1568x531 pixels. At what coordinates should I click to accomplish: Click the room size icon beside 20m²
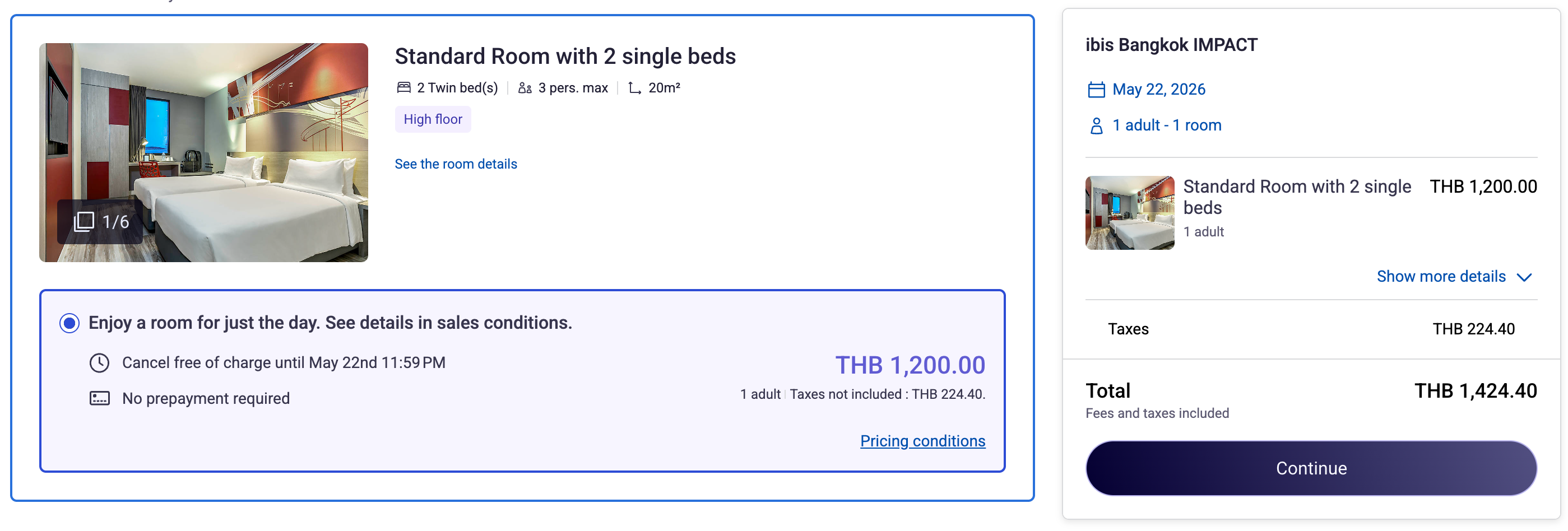pyautogui.click(x=634, y=87)
